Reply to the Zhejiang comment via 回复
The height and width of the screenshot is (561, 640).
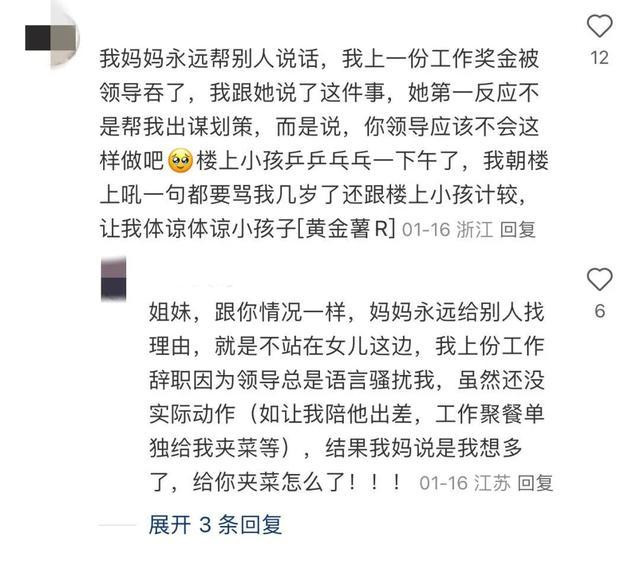coord(518,229)
